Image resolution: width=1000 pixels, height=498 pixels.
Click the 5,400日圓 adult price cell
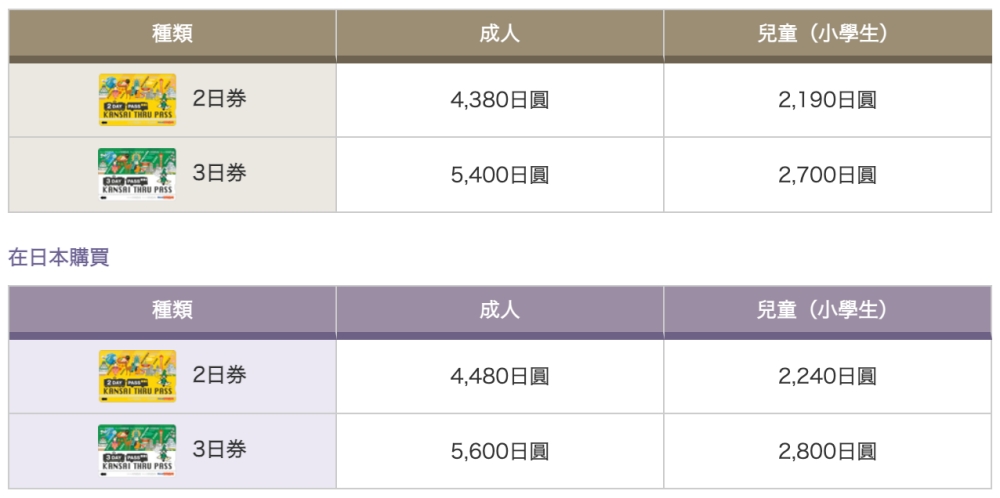[x=500, y=175]
